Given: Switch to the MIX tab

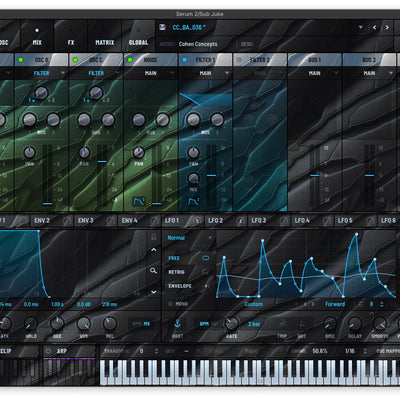Looking at the screenshot, I should (37, 36).
